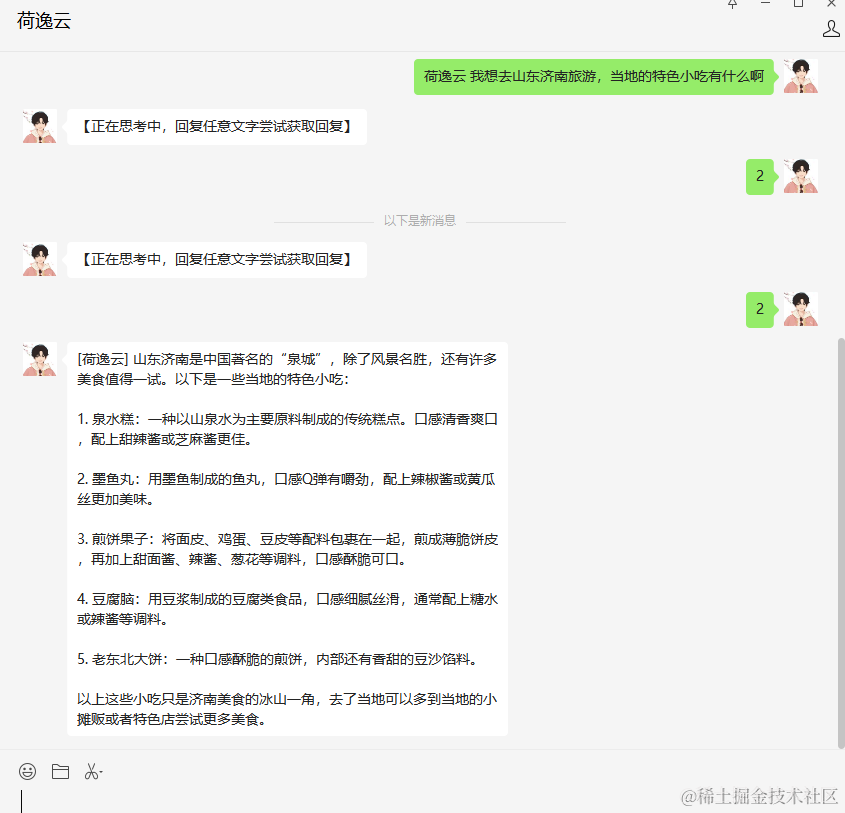Select the first green '2' message
845x813 pixels.
[x=759, y=176]
